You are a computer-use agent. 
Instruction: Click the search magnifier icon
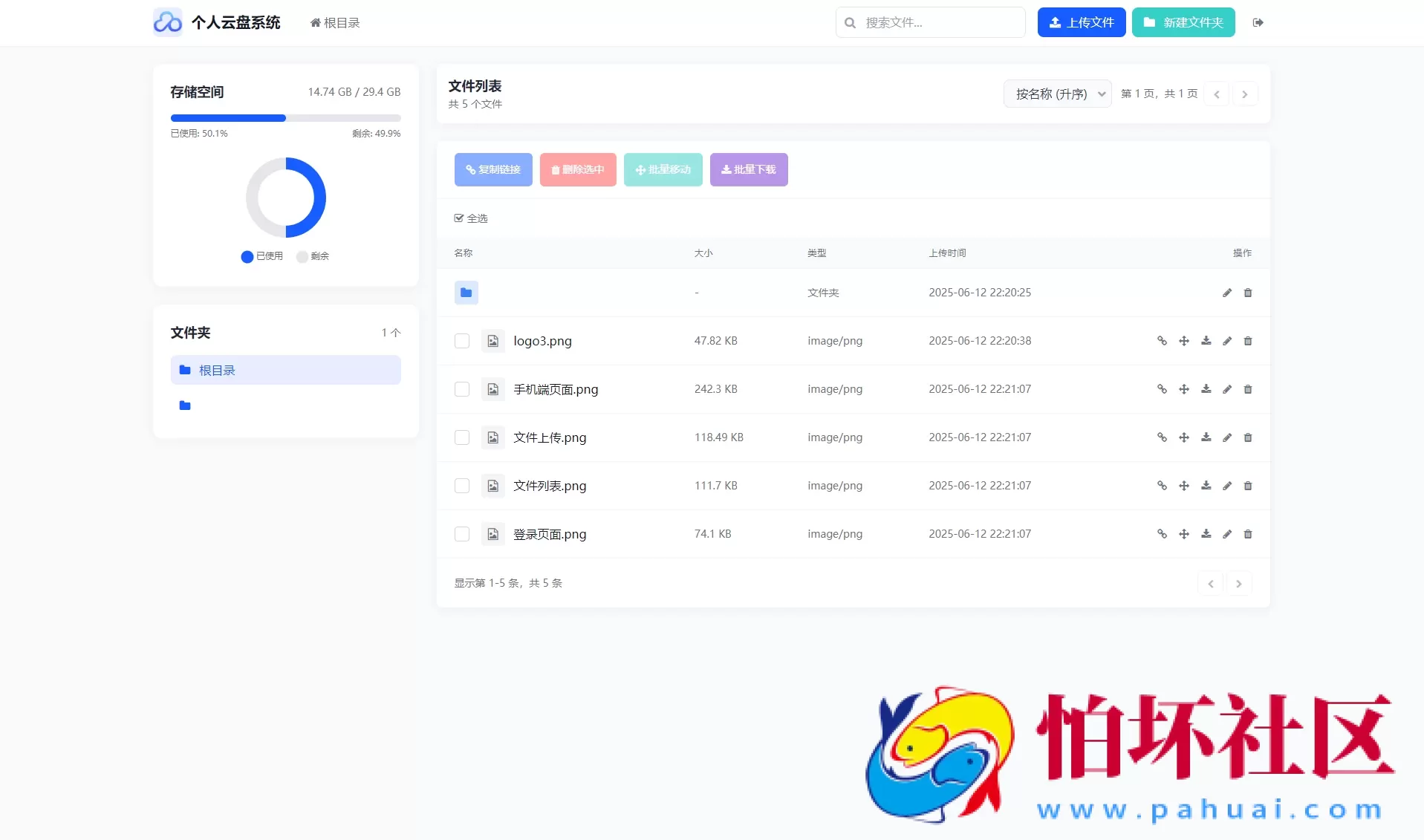851,22
